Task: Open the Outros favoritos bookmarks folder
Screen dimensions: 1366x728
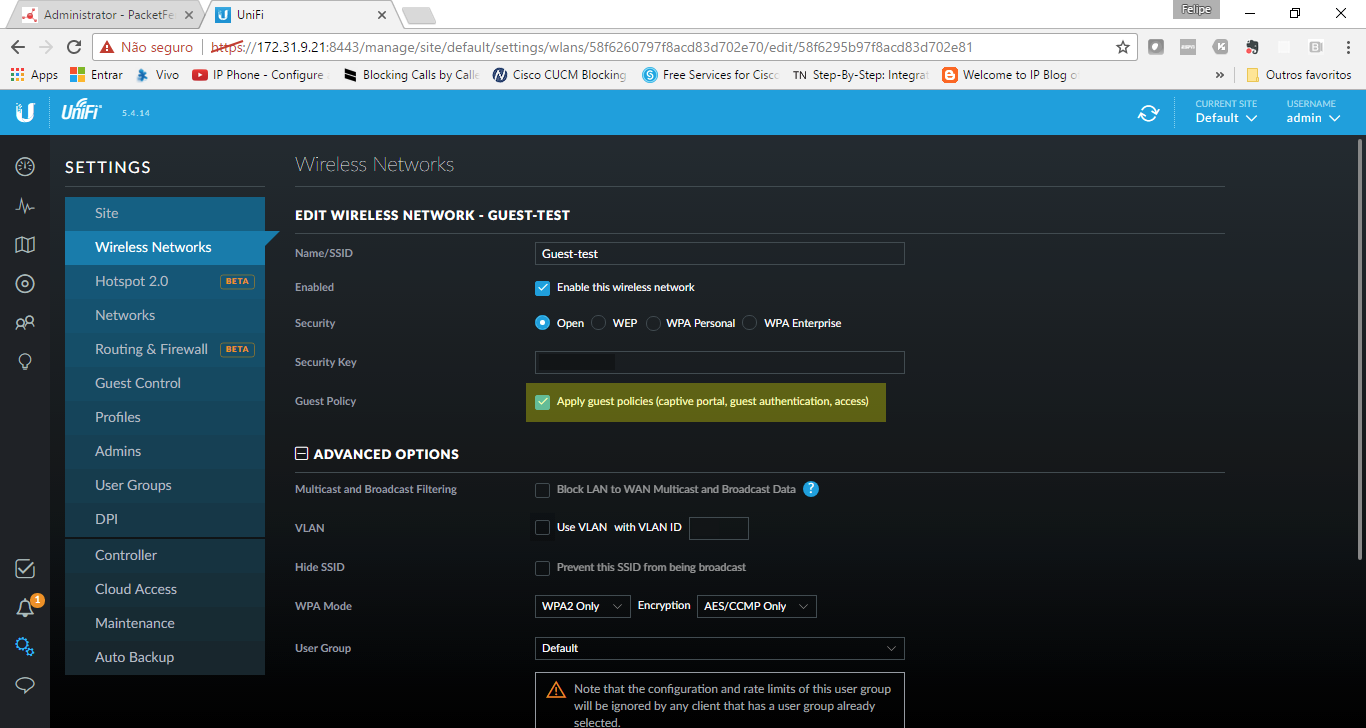Action: click(1299, 75)
